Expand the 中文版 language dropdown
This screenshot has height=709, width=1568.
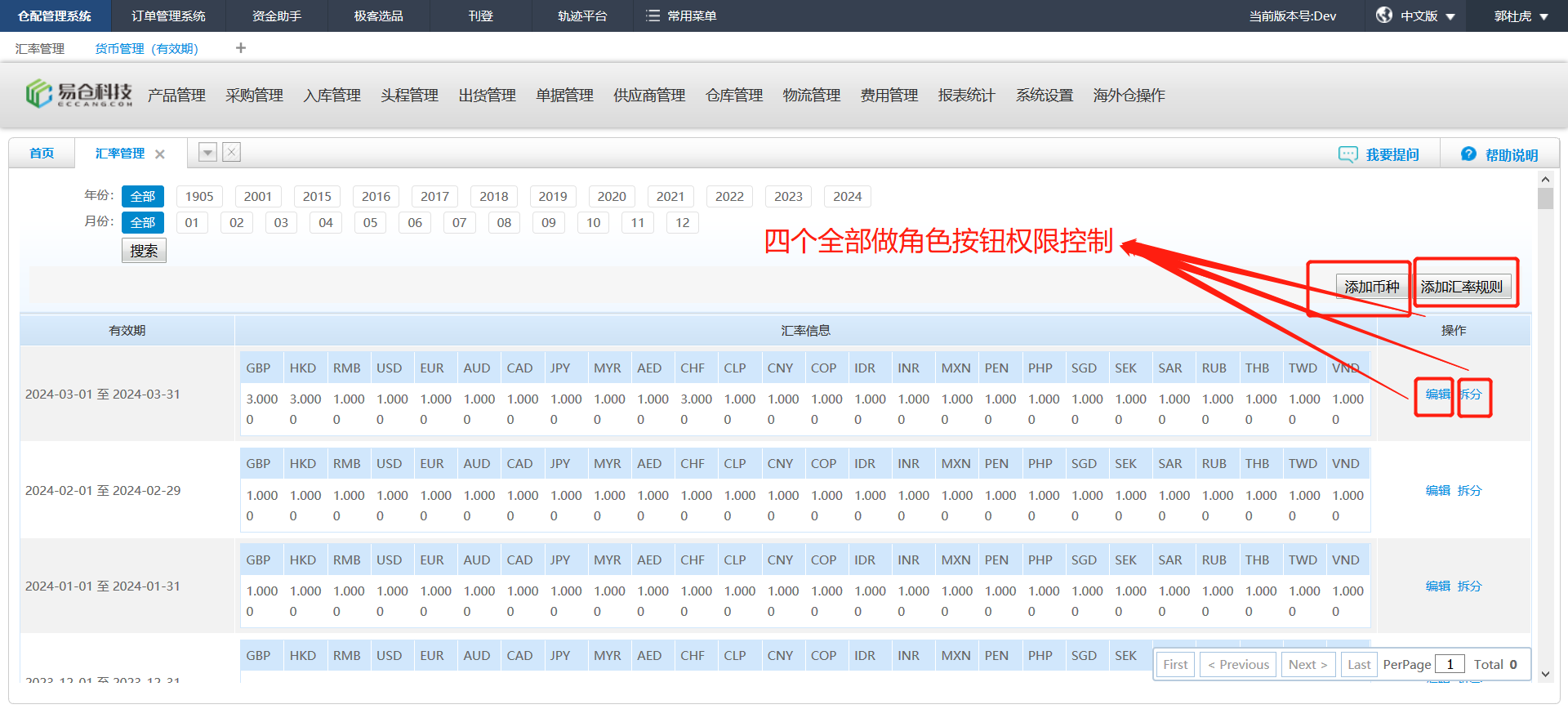1450,16
